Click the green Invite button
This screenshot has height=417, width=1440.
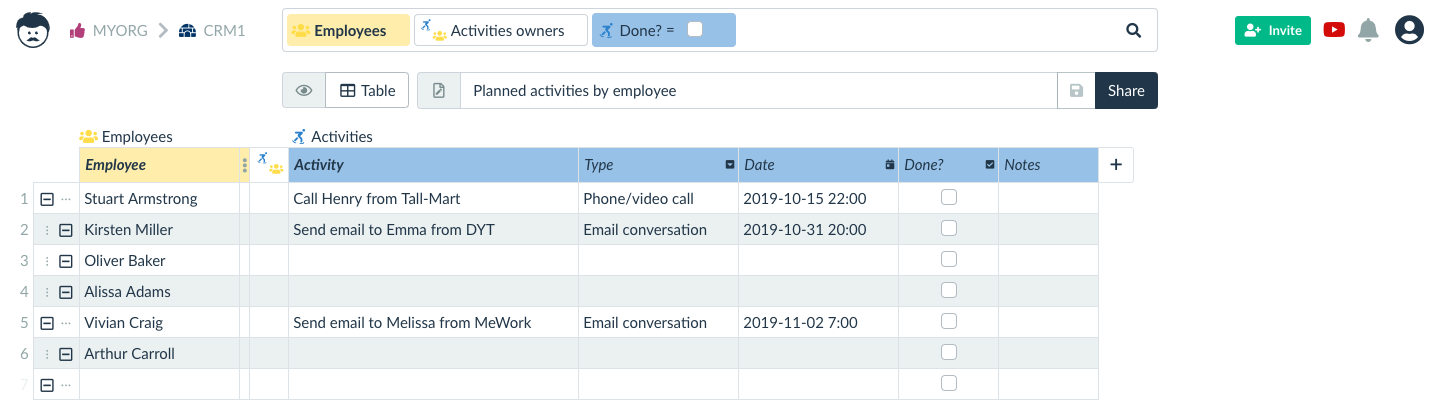coord(1272,31)
